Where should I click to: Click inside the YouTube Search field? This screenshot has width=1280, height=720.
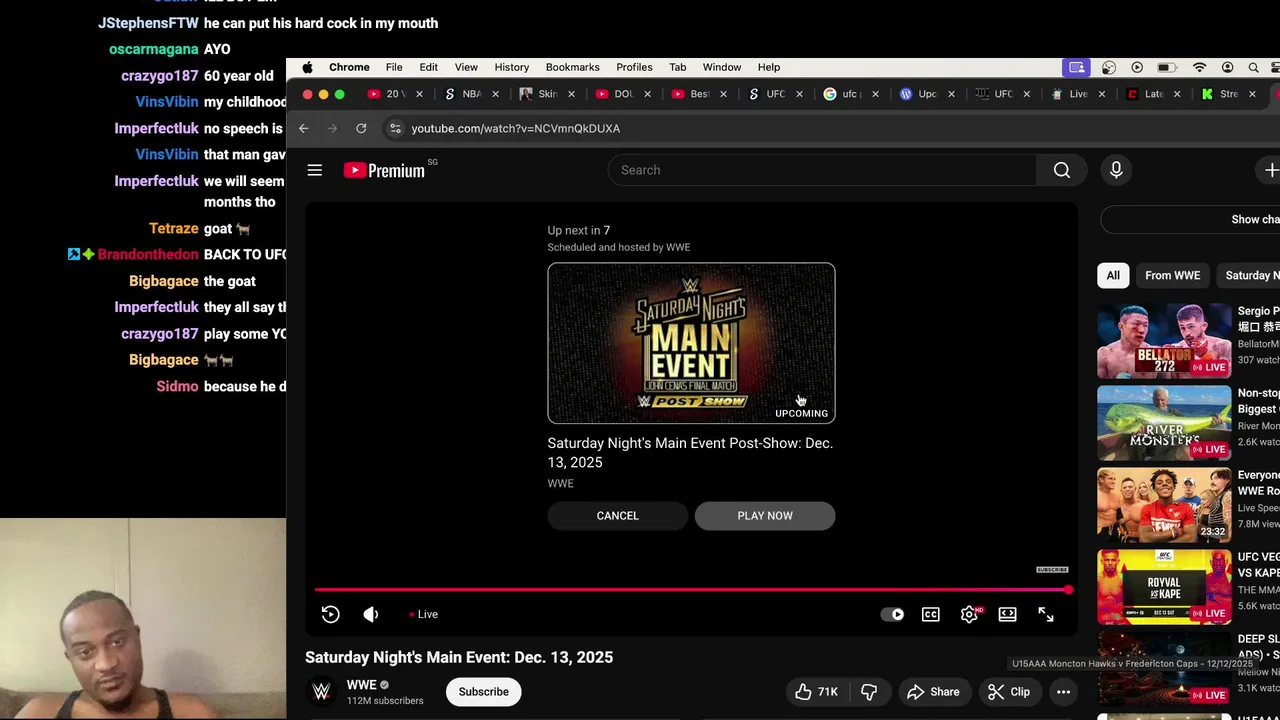(x=822, y=170)
